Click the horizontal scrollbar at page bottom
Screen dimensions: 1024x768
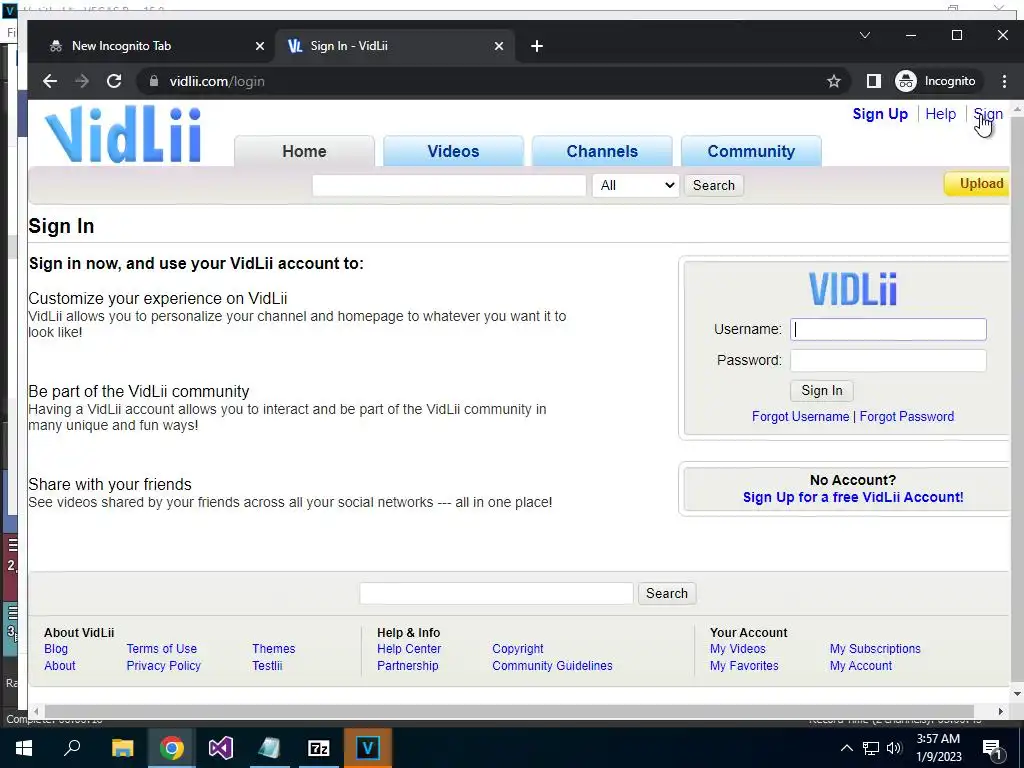tap(509, 711)
